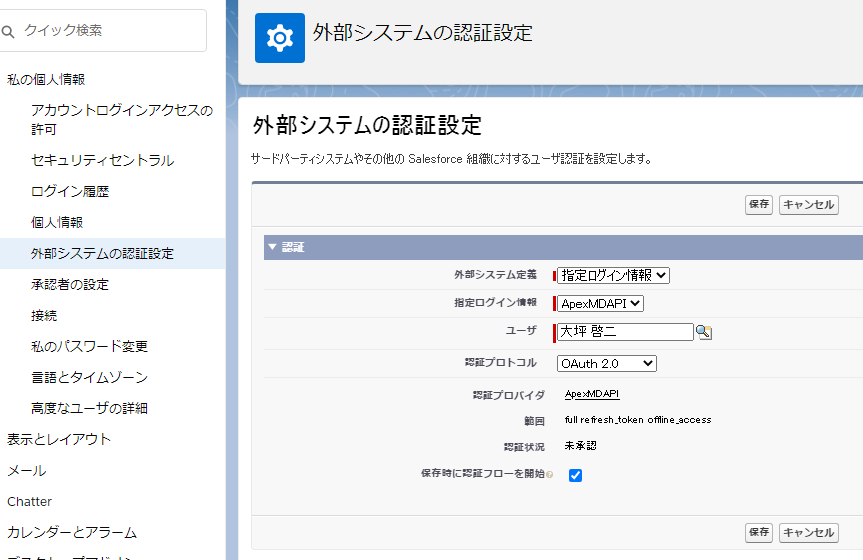863x560 pixels.
Task: Click 未承認 authentication status text
Action: [x=580, y=445]
